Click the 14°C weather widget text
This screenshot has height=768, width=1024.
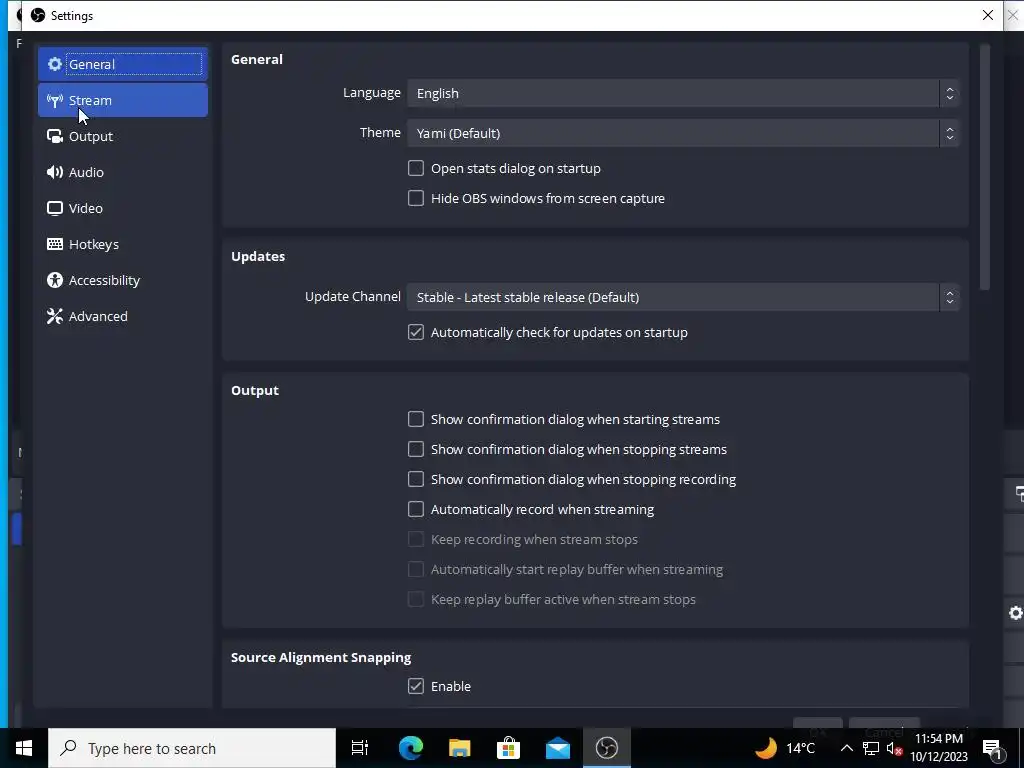[x=800, y=748]
